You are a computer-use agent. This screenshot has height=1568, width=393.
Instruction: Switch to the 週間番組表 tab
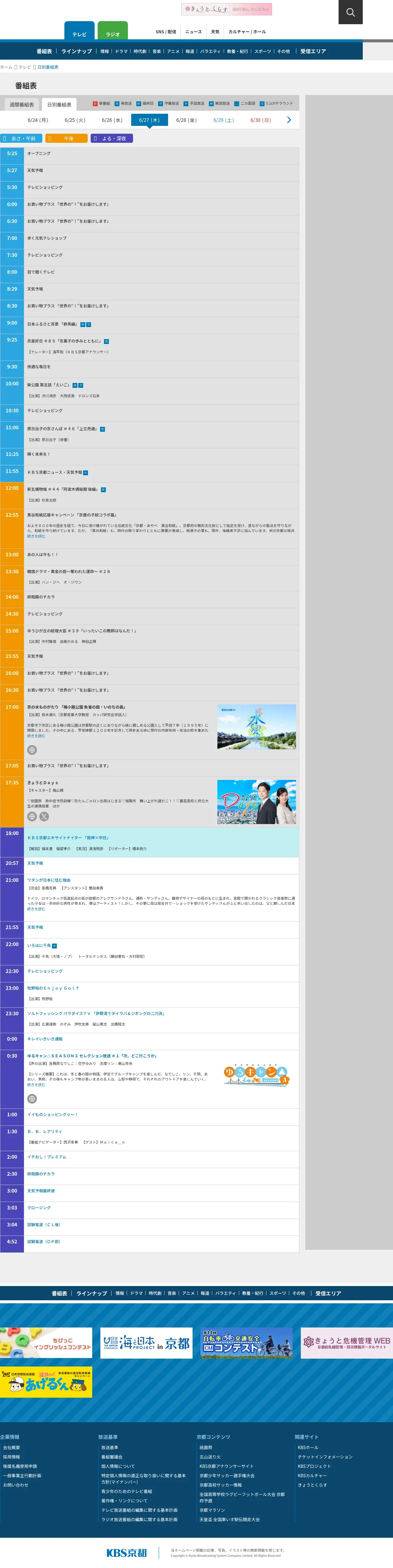pyautogui.click(x=22, y=105)
